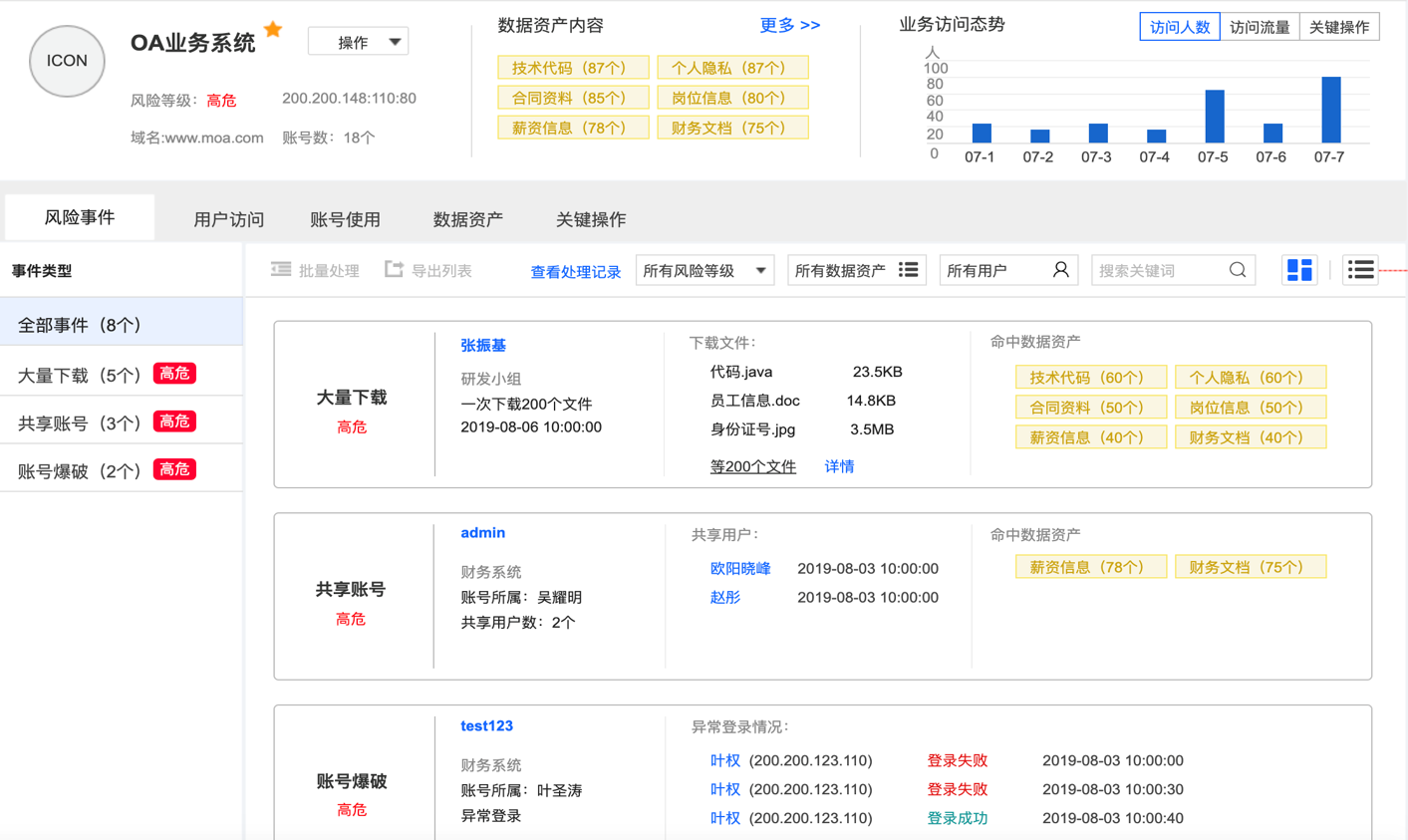Open account admin link
Image resolution: width=1408 pixels, height=840 pixels.
coord(483,533)
